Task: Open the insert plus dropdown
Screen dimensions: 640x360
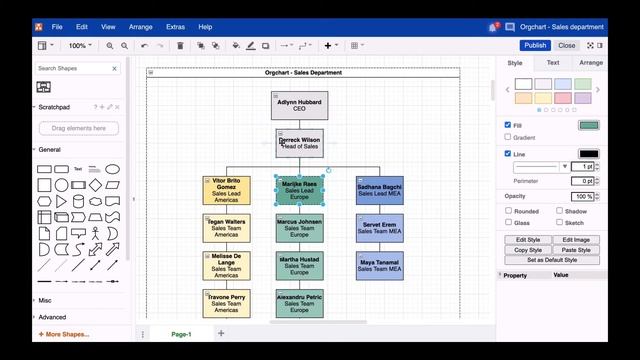Action: 331,46
